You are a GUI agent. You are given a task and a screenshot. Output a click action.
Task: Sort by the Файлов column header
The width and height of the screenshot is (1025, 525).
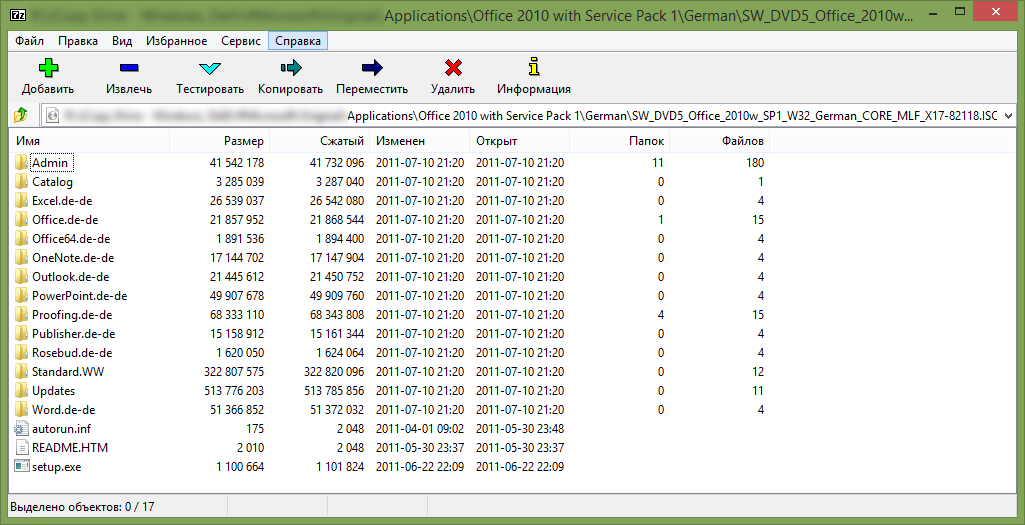pyautogui.click(x=720, y=141)
